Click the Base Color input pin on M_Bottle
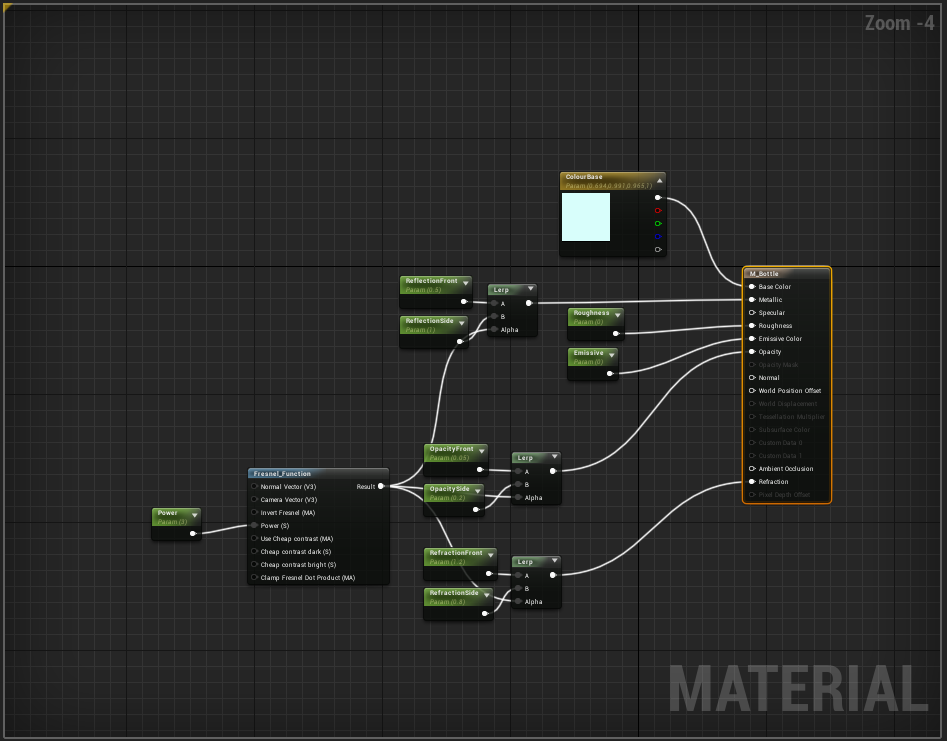 752,287
